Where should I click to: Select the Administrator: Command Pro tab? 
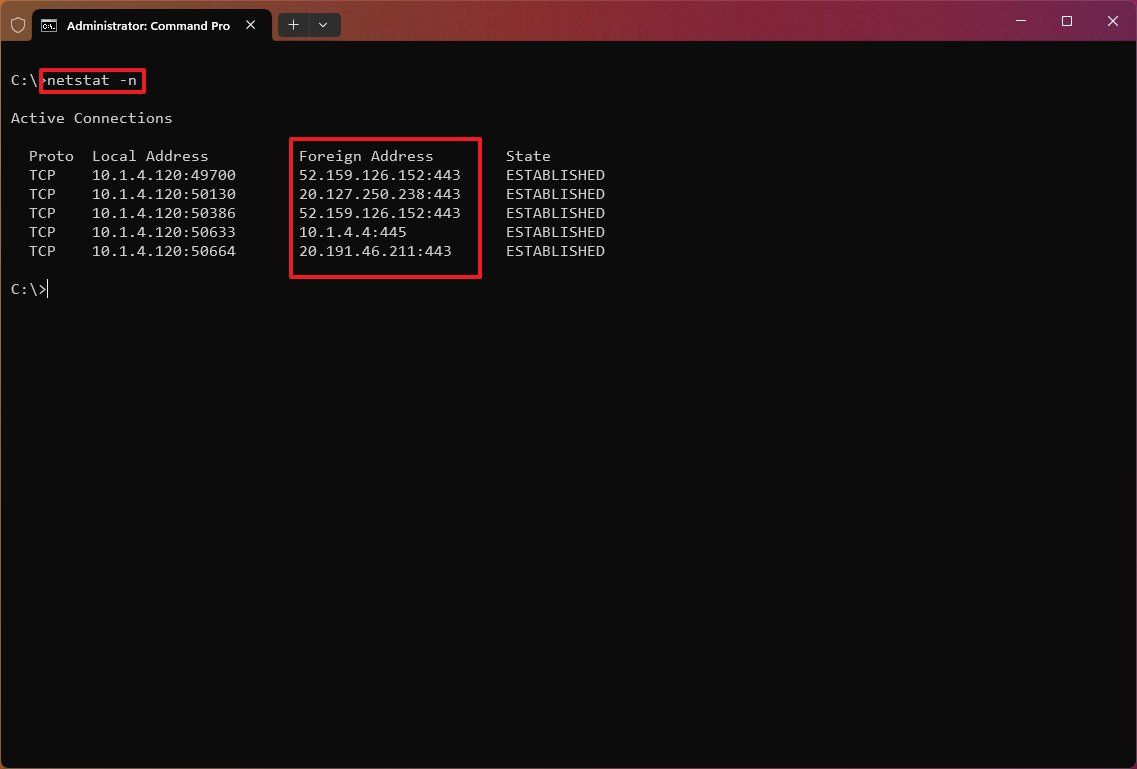pos(148,25)
